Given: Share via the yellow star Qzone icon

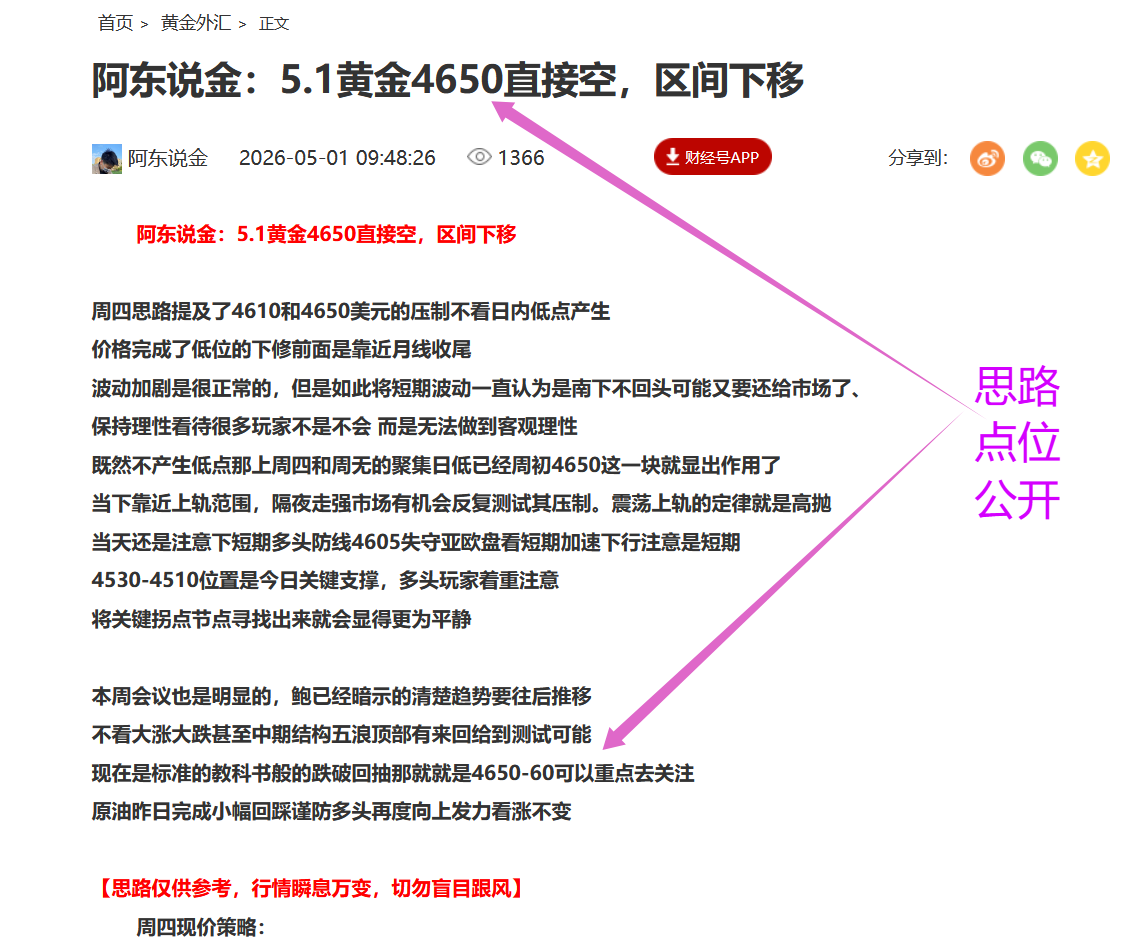Looking at the screenshot, I should 1092,158.
